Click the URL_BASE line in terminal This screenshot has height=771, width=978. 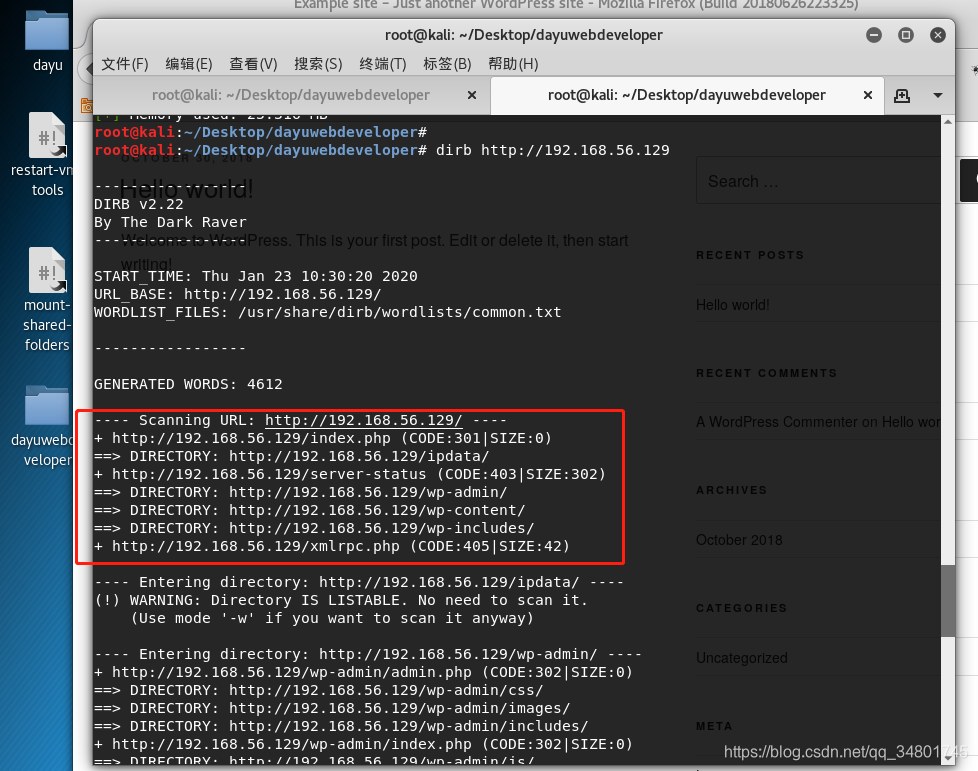238,294
